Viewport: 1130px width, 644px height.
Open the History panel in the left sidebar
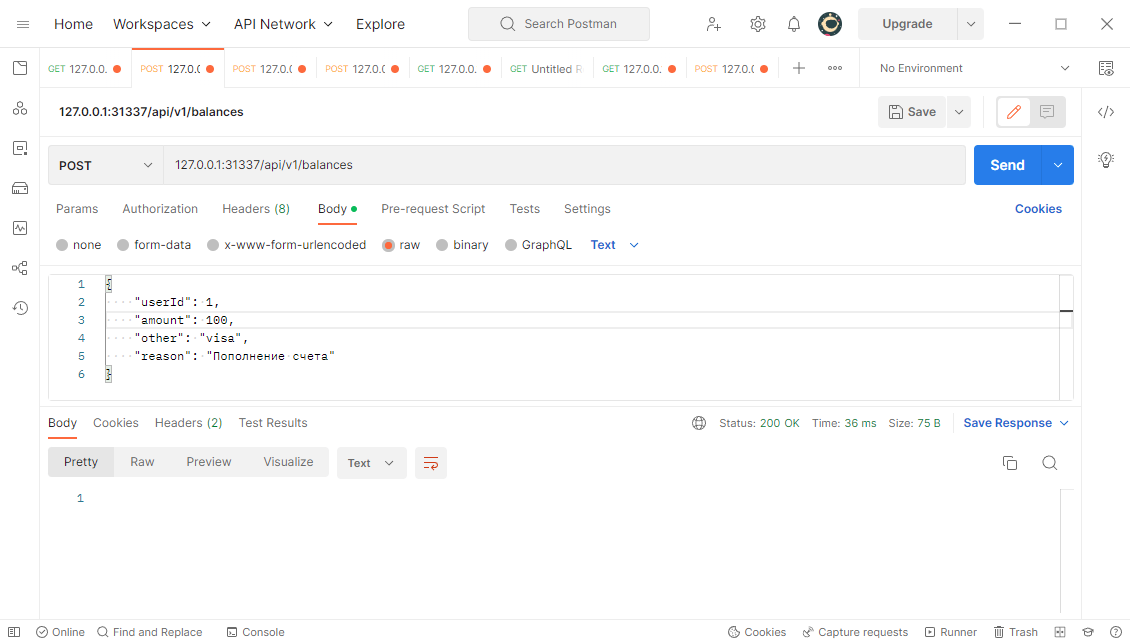click(19, 308)
